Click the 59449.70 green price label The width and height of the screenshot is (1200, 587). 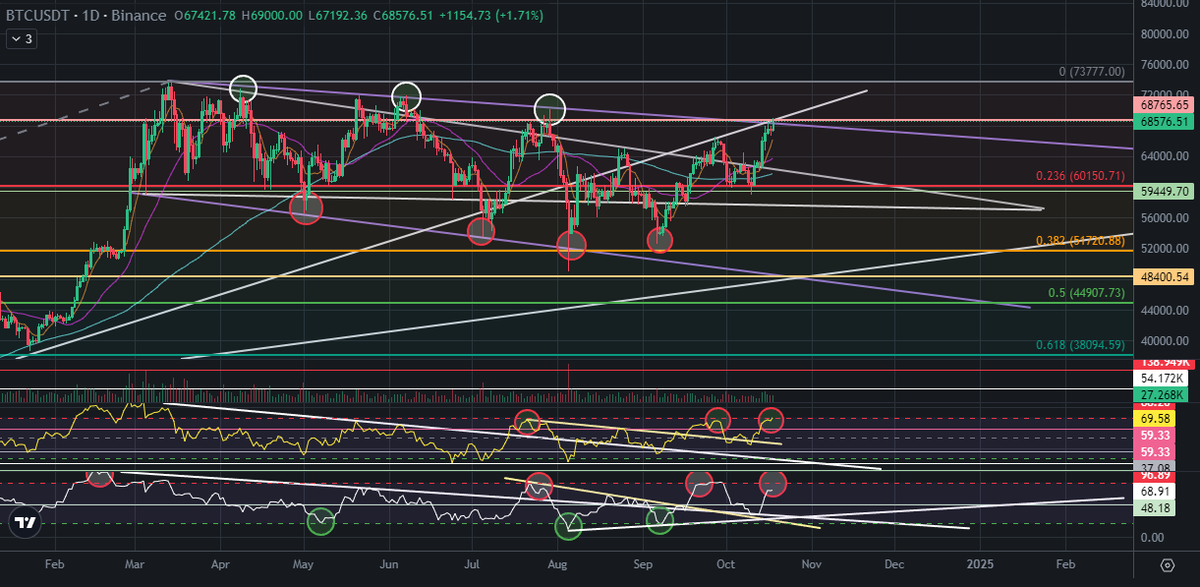[x=1162, y=190]
